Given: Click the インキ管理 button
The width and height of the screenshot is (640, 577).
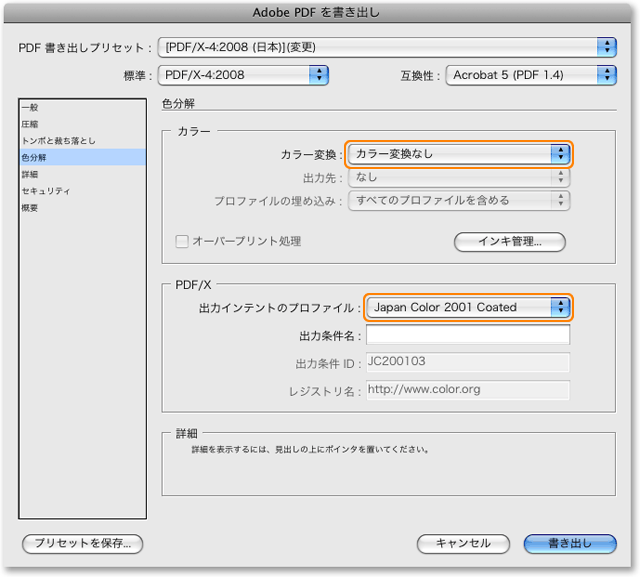Looking at the screenshot, I should (510, 241).
